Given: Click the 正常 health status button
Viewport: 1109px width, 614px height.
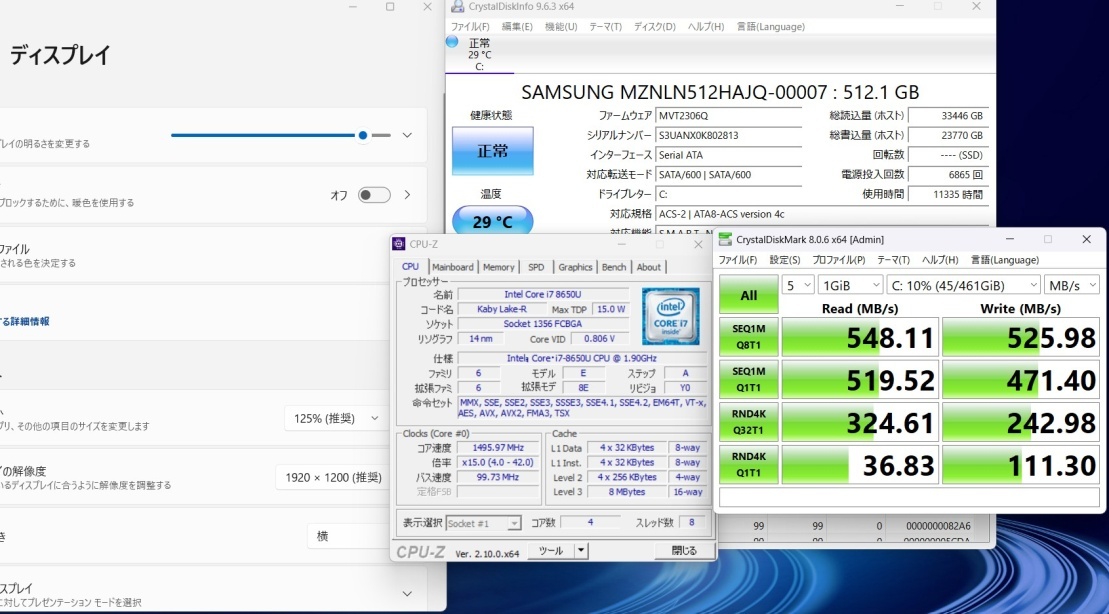Looking at the screenshot, I should (x=493, y=151).
